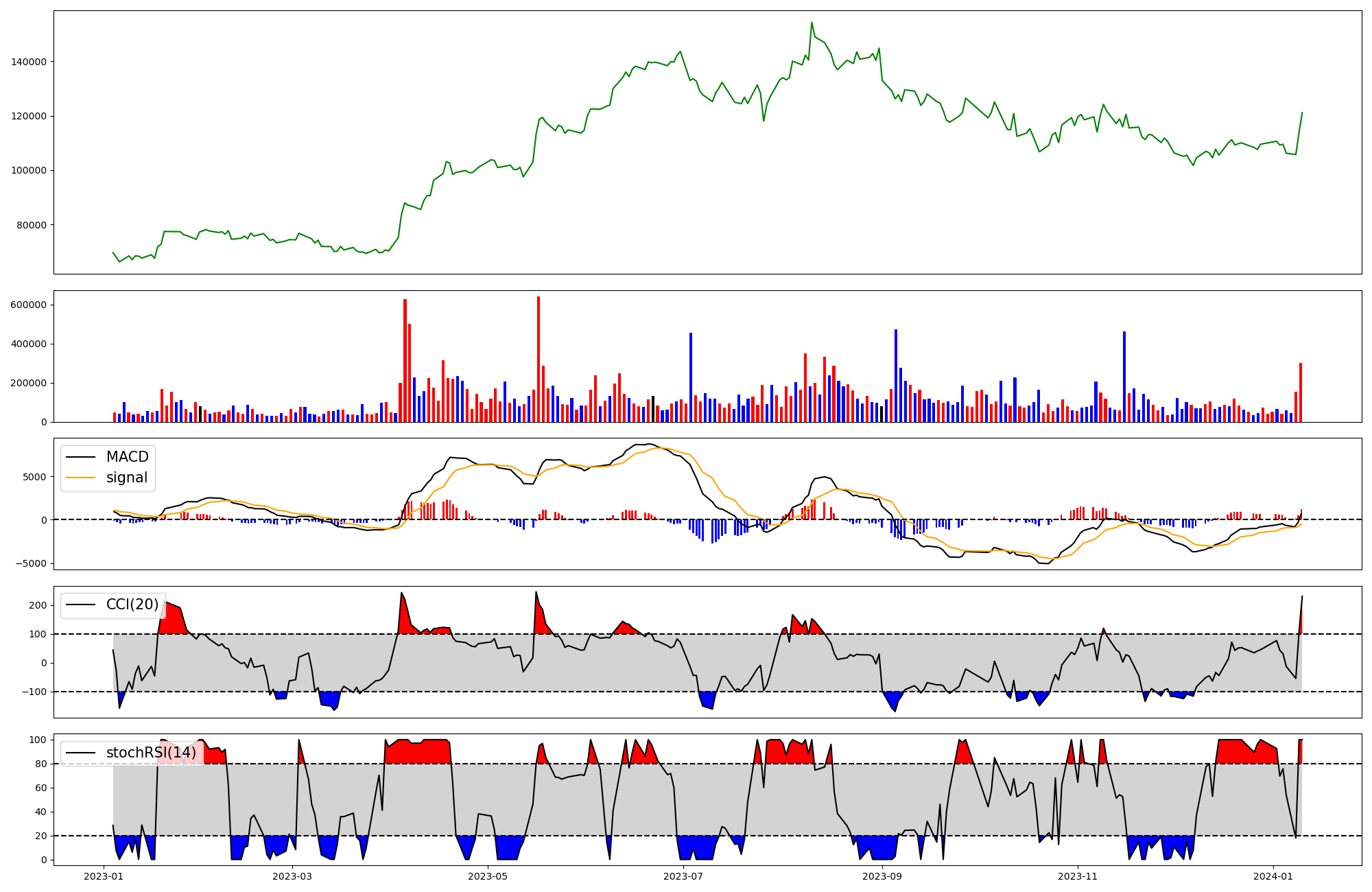Click the CCI(20) legend entry

(132, 605)
